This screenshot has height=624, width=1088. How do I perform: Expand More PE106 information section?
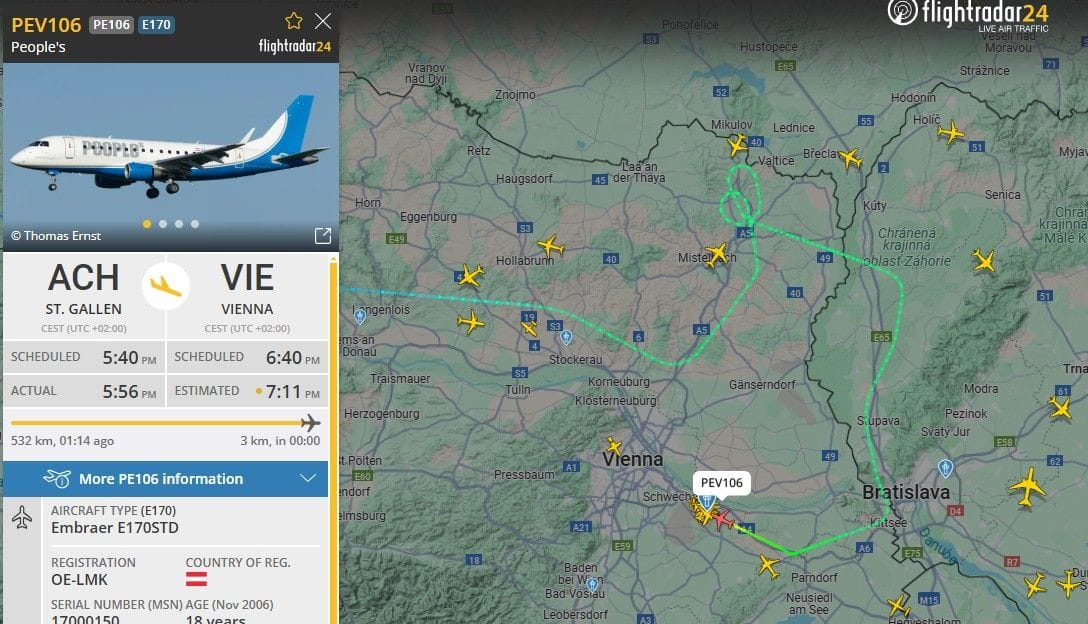[165, 479]
